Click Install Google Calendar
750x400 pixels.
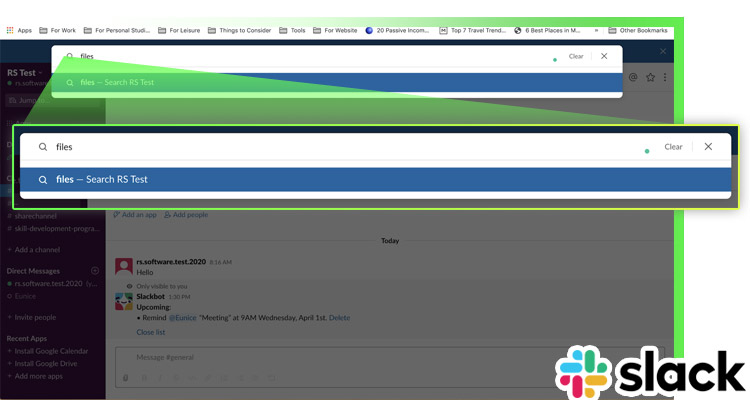point(48,351)
